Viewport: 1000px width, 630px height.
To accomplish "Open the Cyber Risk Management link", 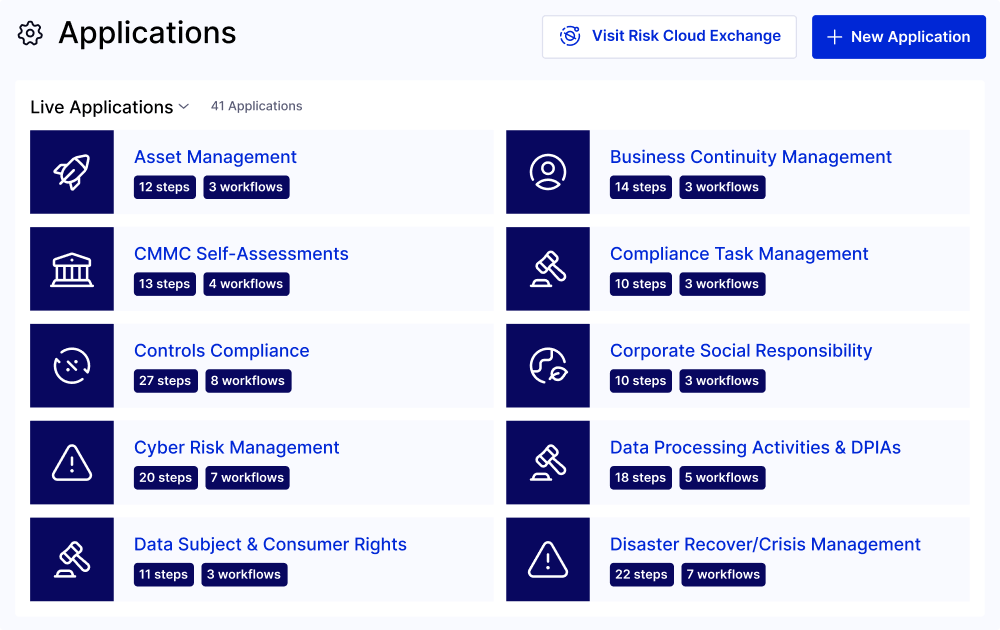I will coord(237,448).
